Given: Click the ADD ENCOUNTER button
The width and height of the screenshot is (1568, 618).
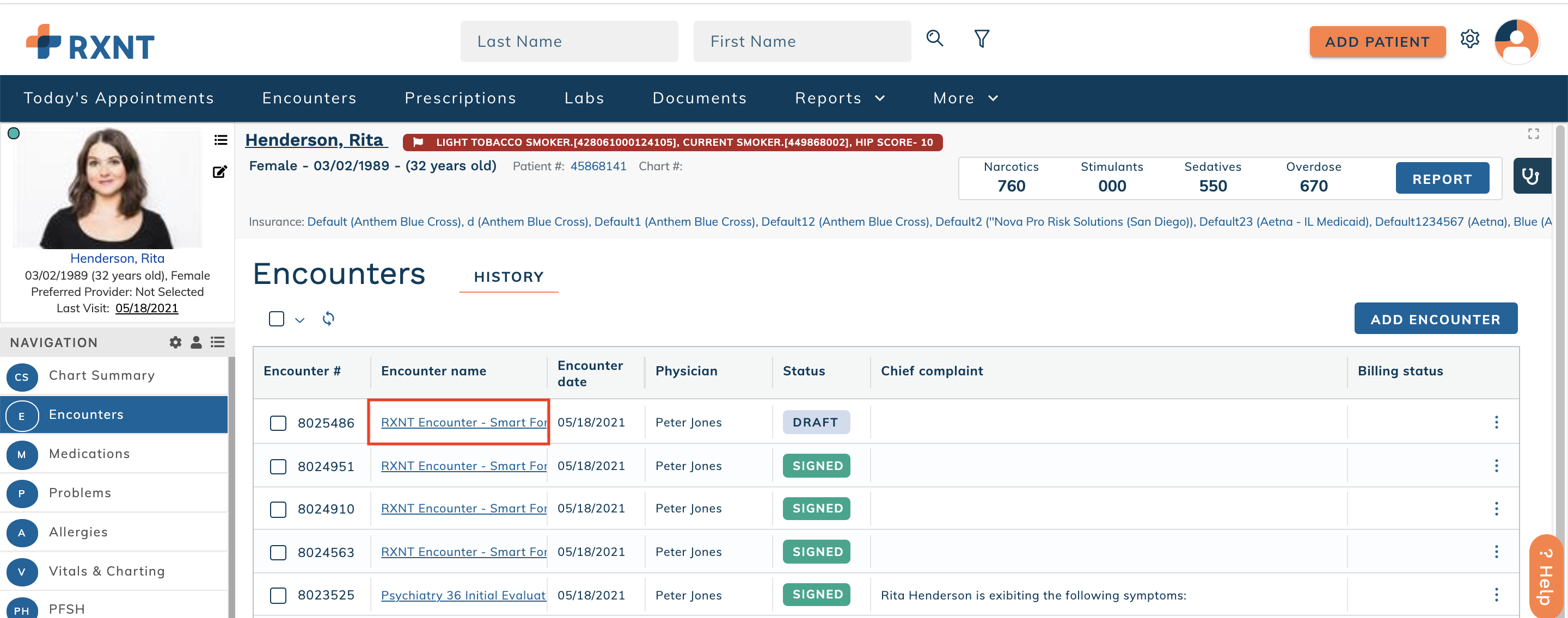Looking at the screenshot, I should tap(1435, 319).
